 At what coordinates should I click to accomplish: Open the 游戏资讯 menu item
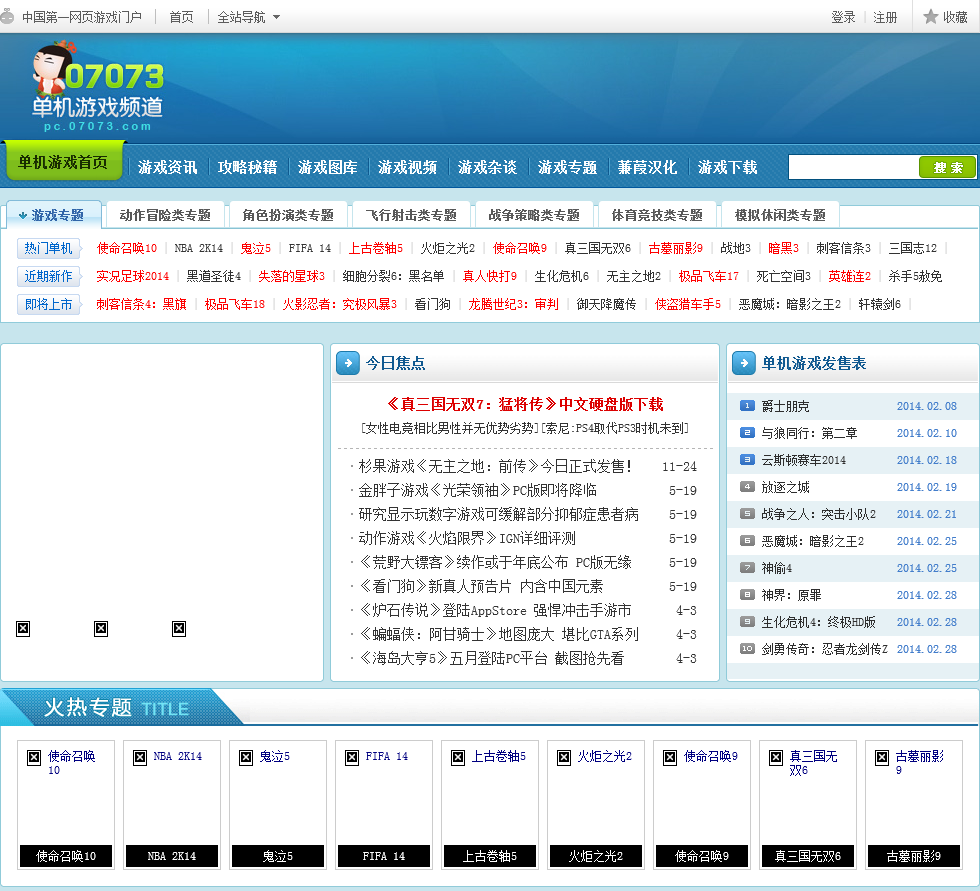pyautogui.click(x=168, y=167)
